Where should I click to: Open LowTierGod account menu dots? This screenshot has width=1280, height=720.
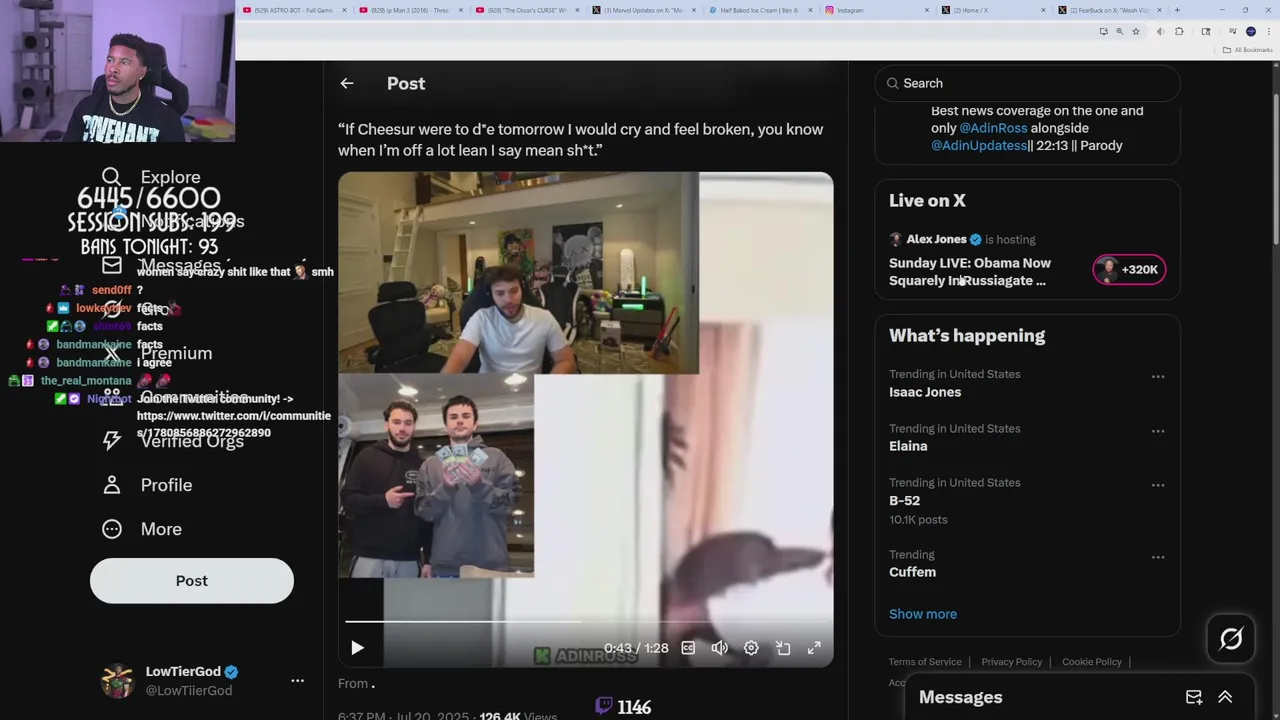pyautogui.click(x=297, y=681)
